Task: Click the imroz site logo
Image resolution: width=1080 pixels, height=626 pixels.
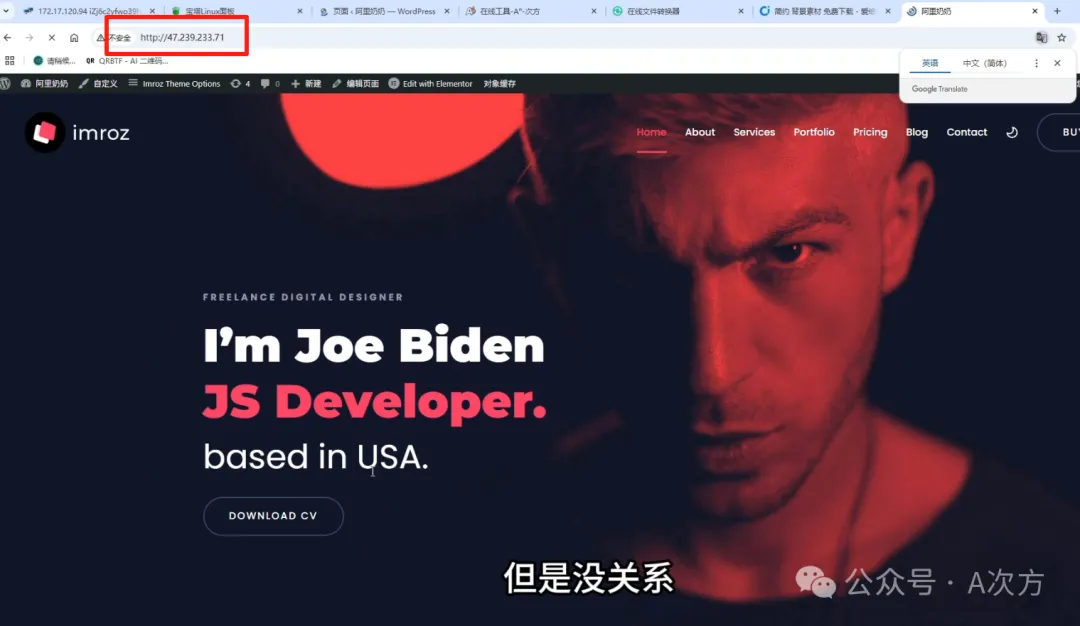Action: (77, 132)
